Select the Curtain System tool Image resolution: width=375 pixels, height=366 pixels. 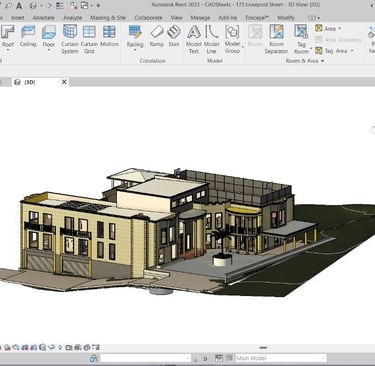tap(70, 39)
